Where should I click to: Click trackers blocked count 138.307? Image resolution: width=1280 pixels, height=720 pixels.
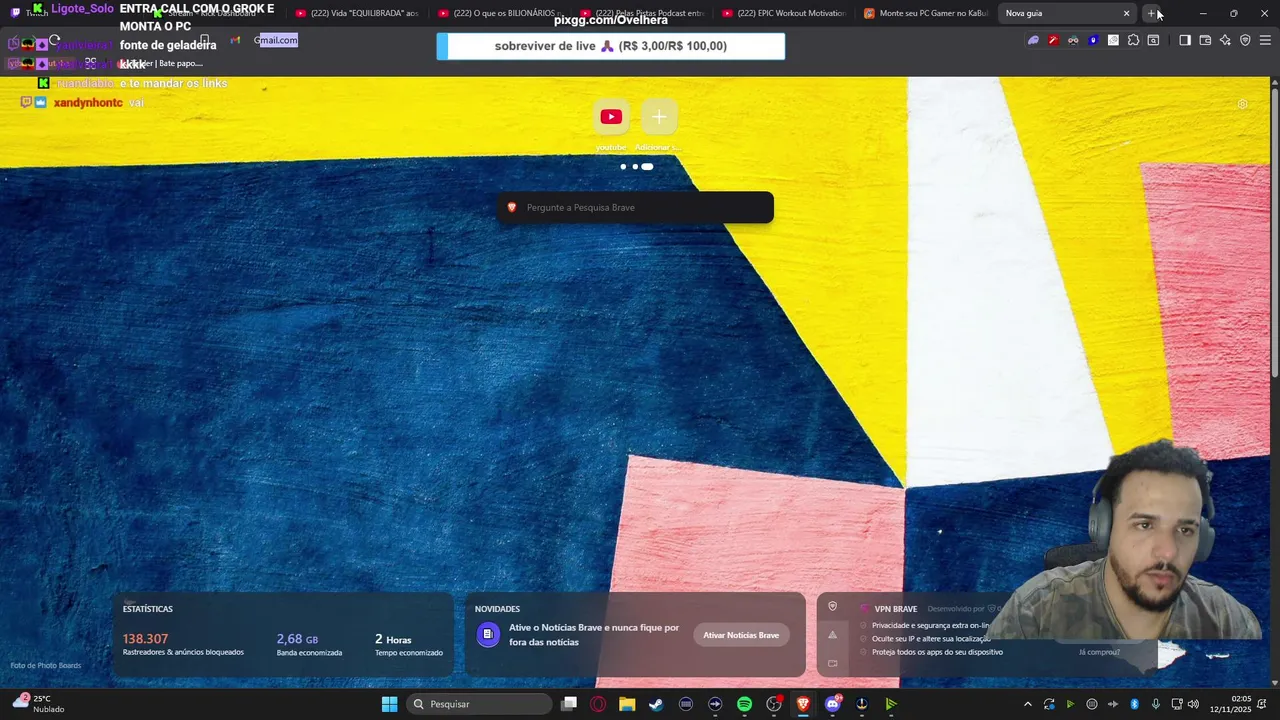tap(145, 639)
